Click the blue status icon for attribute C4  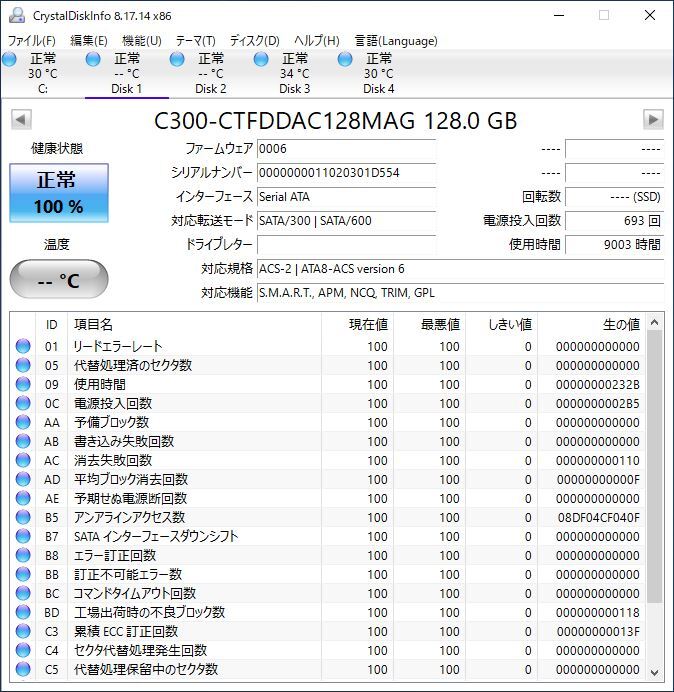(x=23, y=651)
